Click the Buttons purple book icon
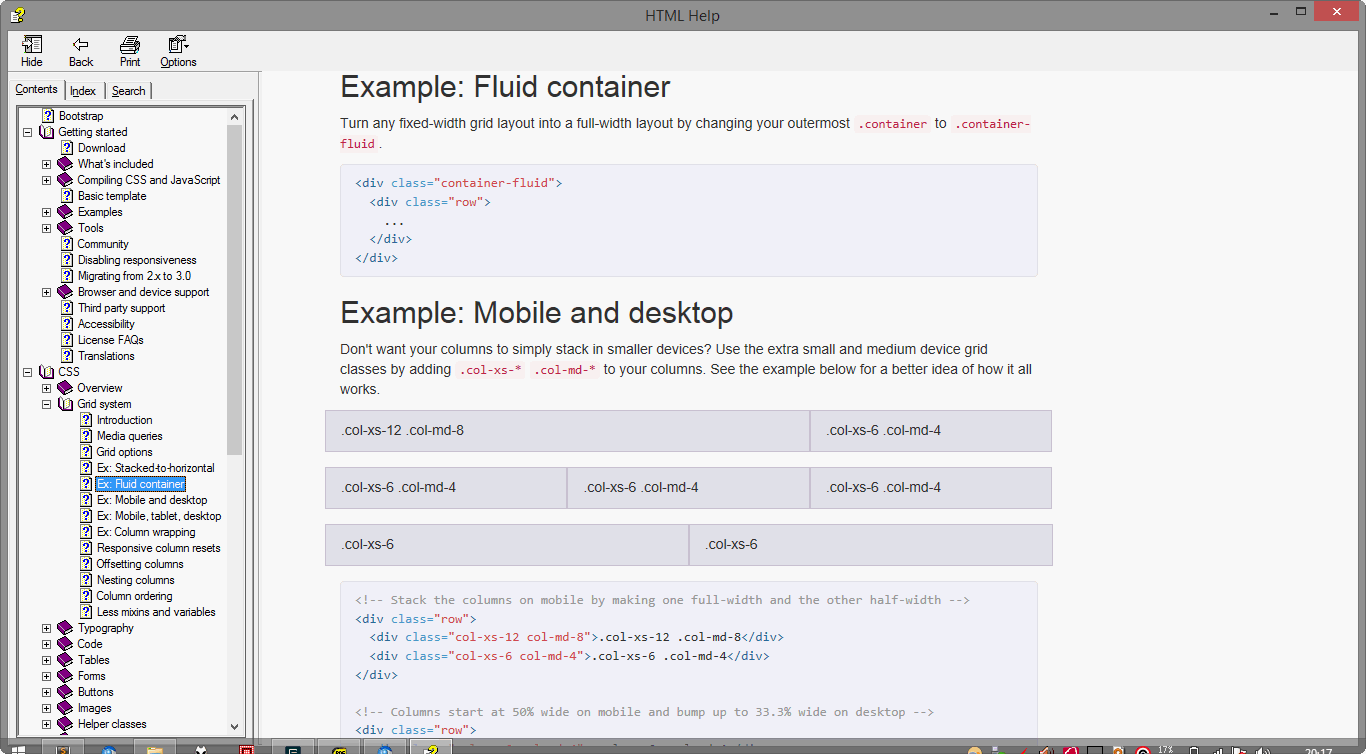This screenshot has height=754, width=1366. [65, 692]
